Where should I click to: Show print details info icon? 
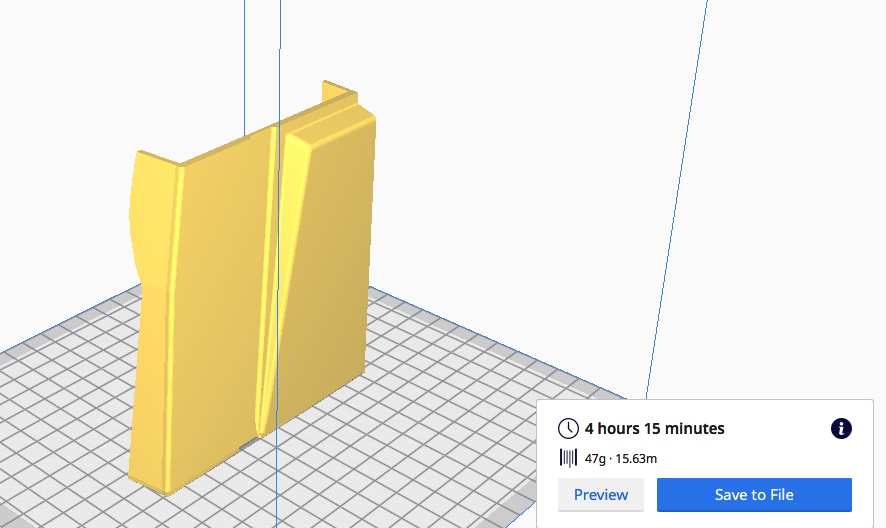pos(841,429)
